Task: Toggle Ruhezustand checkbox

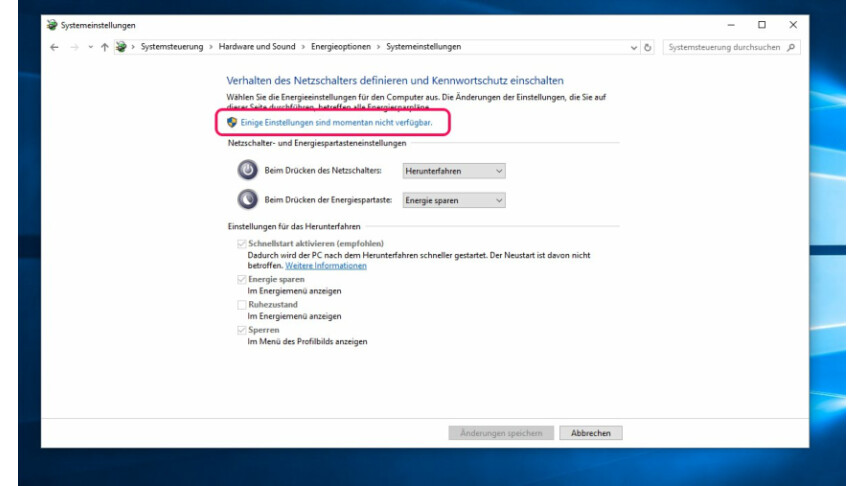Action: point(241,305)
